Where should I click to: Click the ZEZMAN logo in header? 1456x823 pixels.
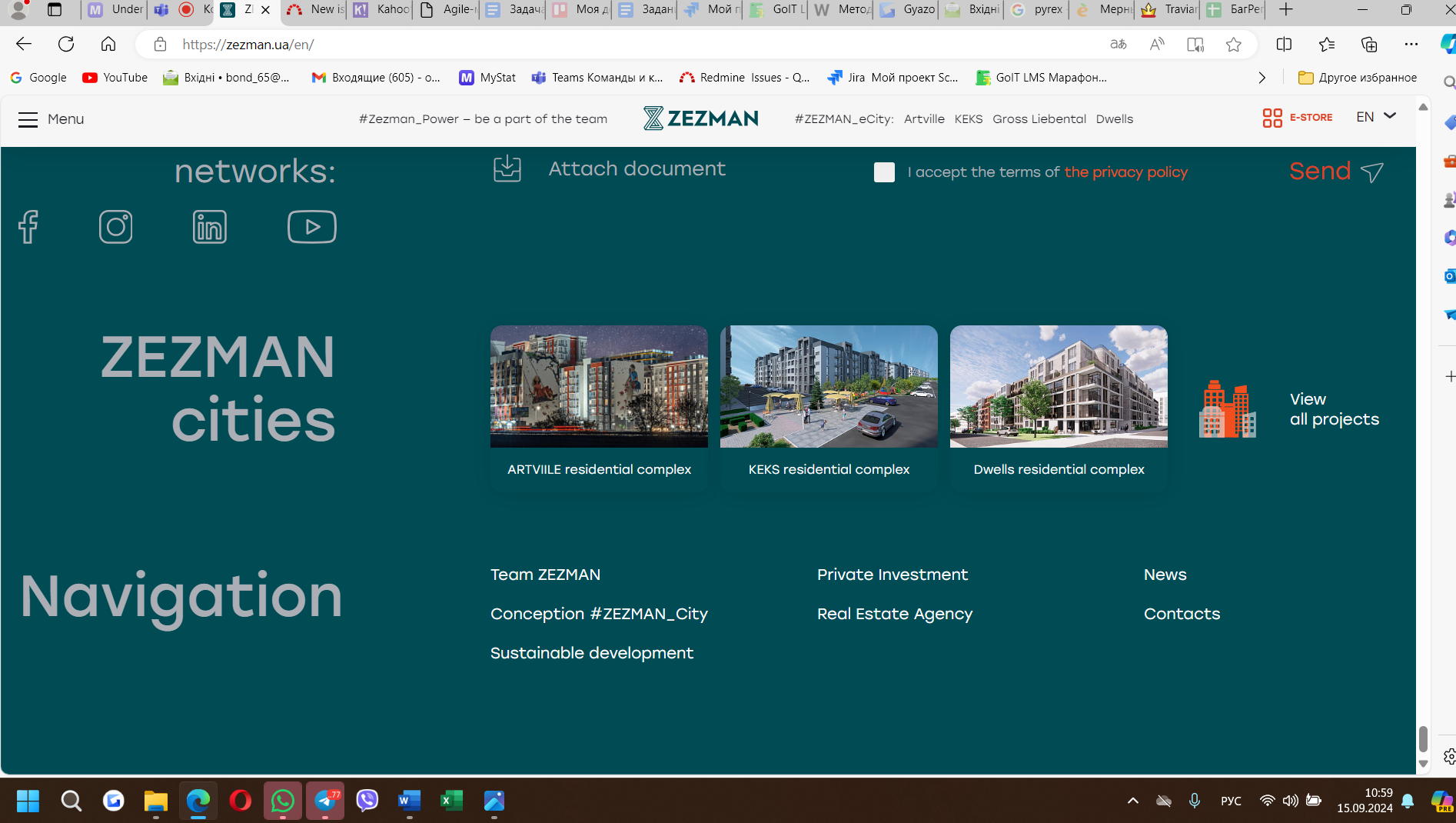click(700, 118)
